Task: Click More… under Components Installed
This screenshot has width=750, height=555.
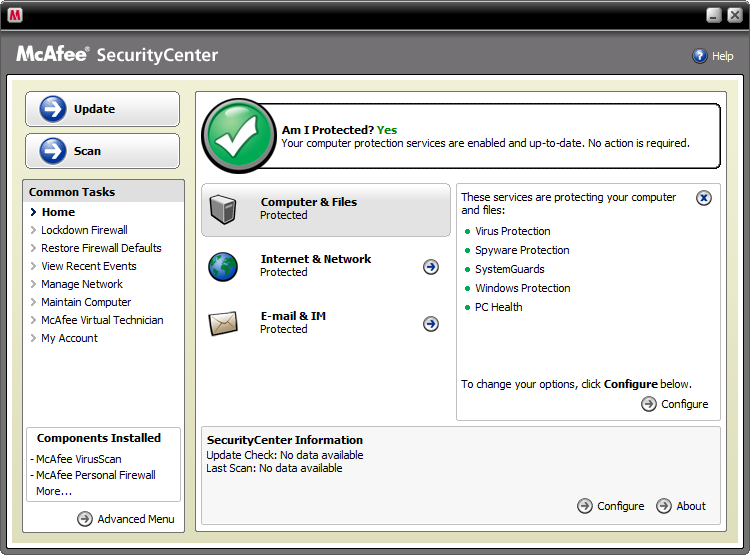Action: pos(54,491)
